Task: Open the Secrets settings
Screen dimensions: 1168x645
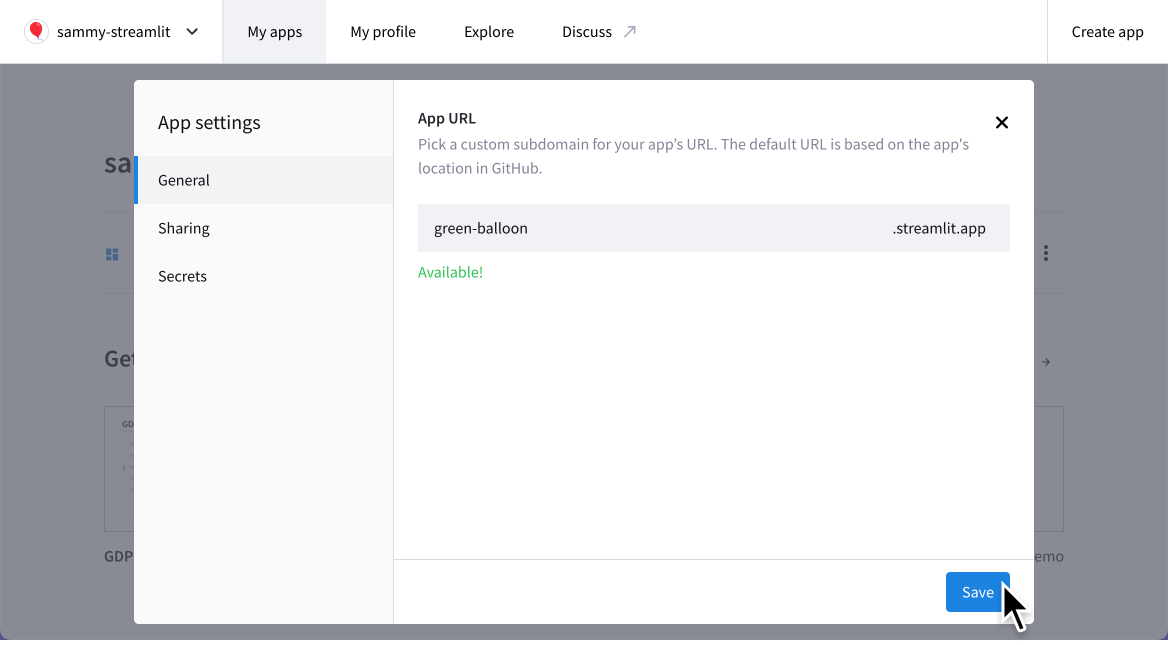Action: [182, 276]
